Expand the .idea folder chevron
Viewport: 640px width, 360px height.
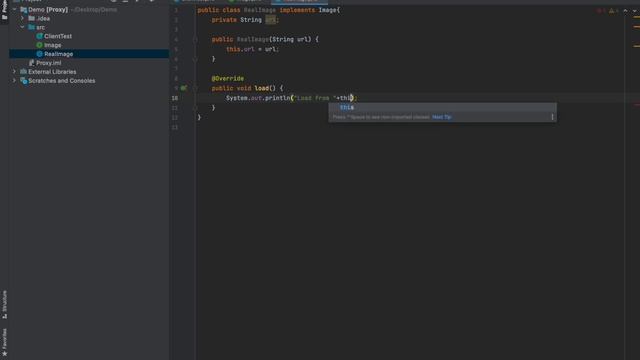click(22, 18)
